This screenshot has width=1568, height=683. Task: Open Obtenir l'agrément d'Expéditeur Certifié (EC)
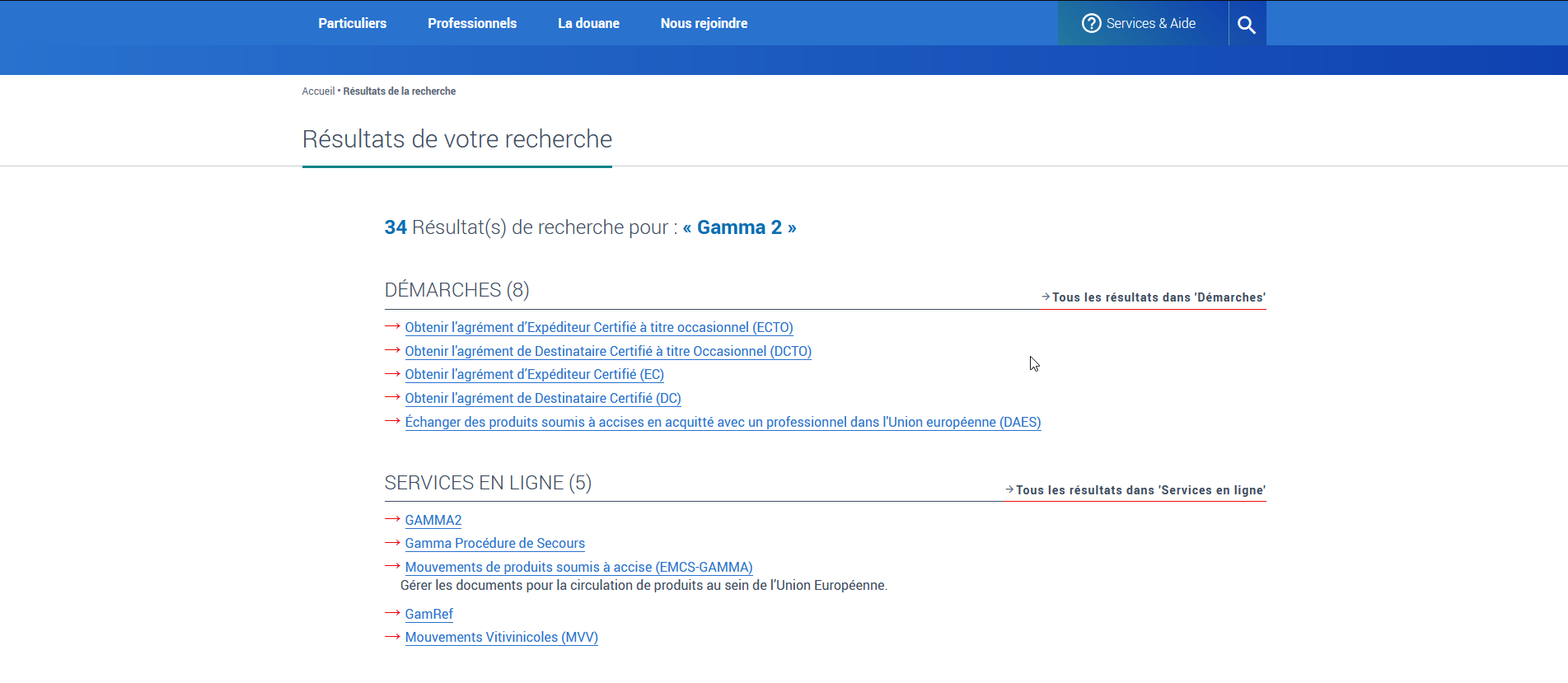point(534,375)
